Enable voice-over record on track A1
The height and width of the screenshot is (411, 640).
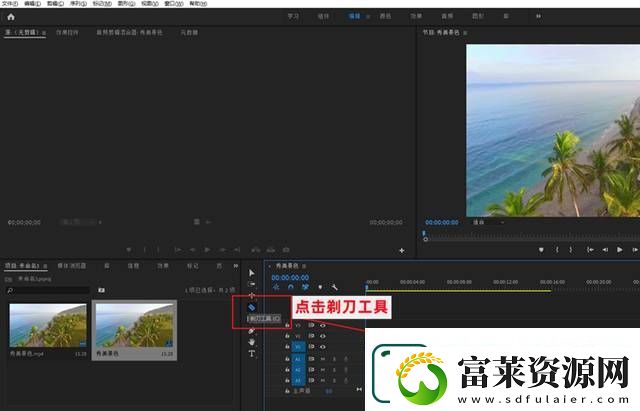click(x=346, y=359)
